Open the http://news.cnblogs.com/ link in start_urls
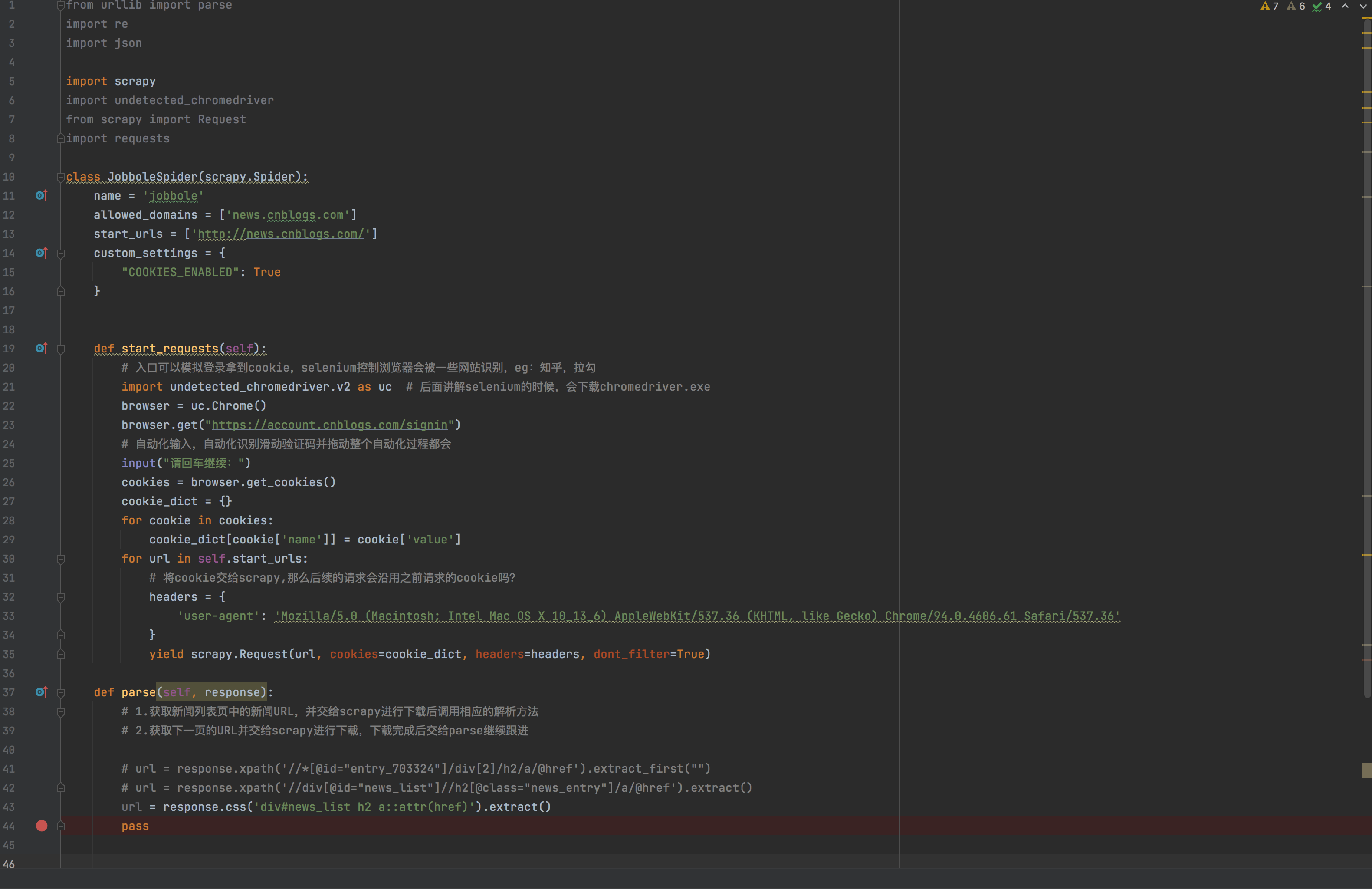 tap(281, 234)
